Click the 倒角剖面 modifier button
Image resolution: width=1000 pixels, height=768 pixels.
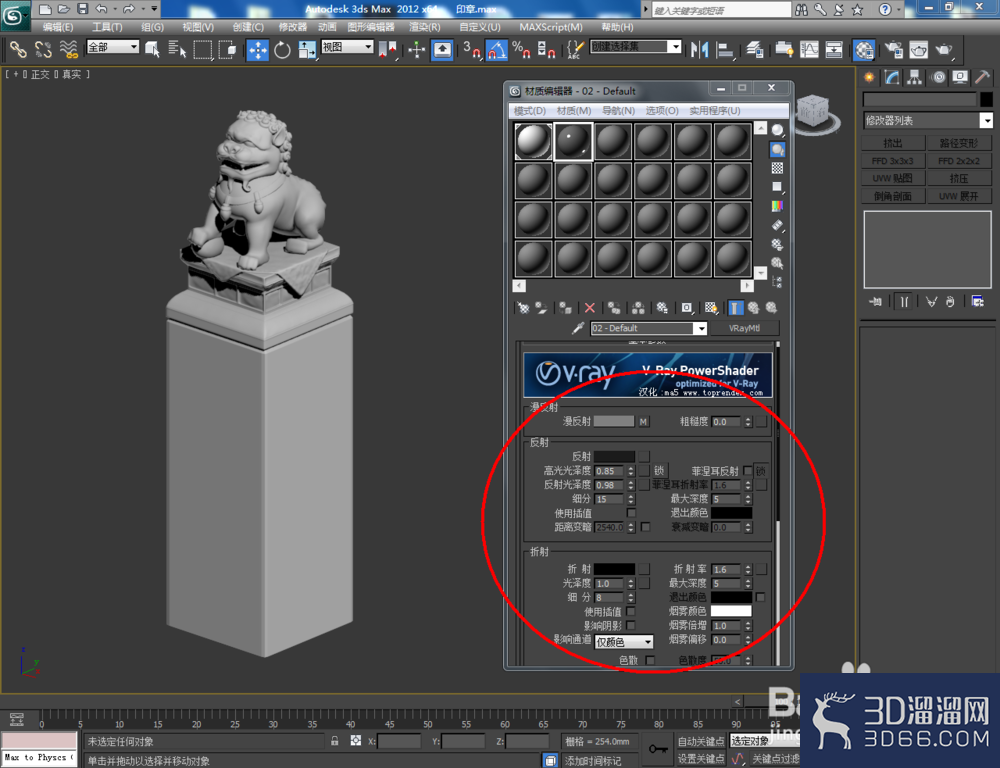(x=893, y=196)
